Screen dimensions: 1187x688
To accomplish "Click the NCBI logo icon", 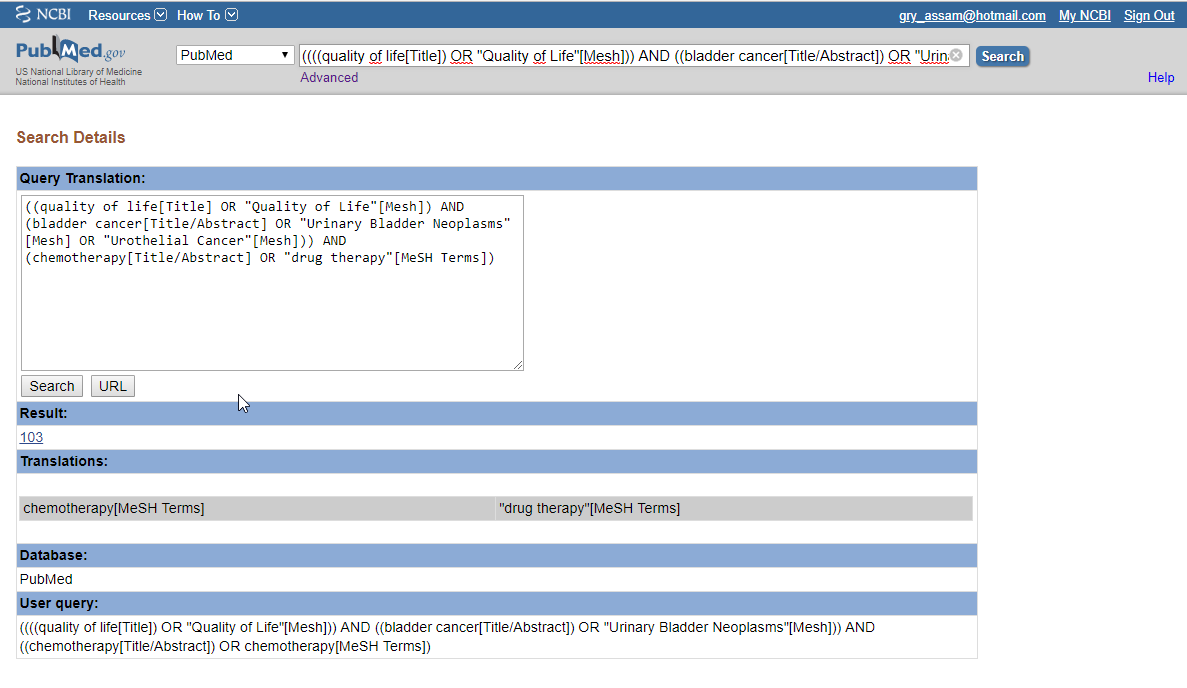I will pyautogui.click(x=43, y=14).
